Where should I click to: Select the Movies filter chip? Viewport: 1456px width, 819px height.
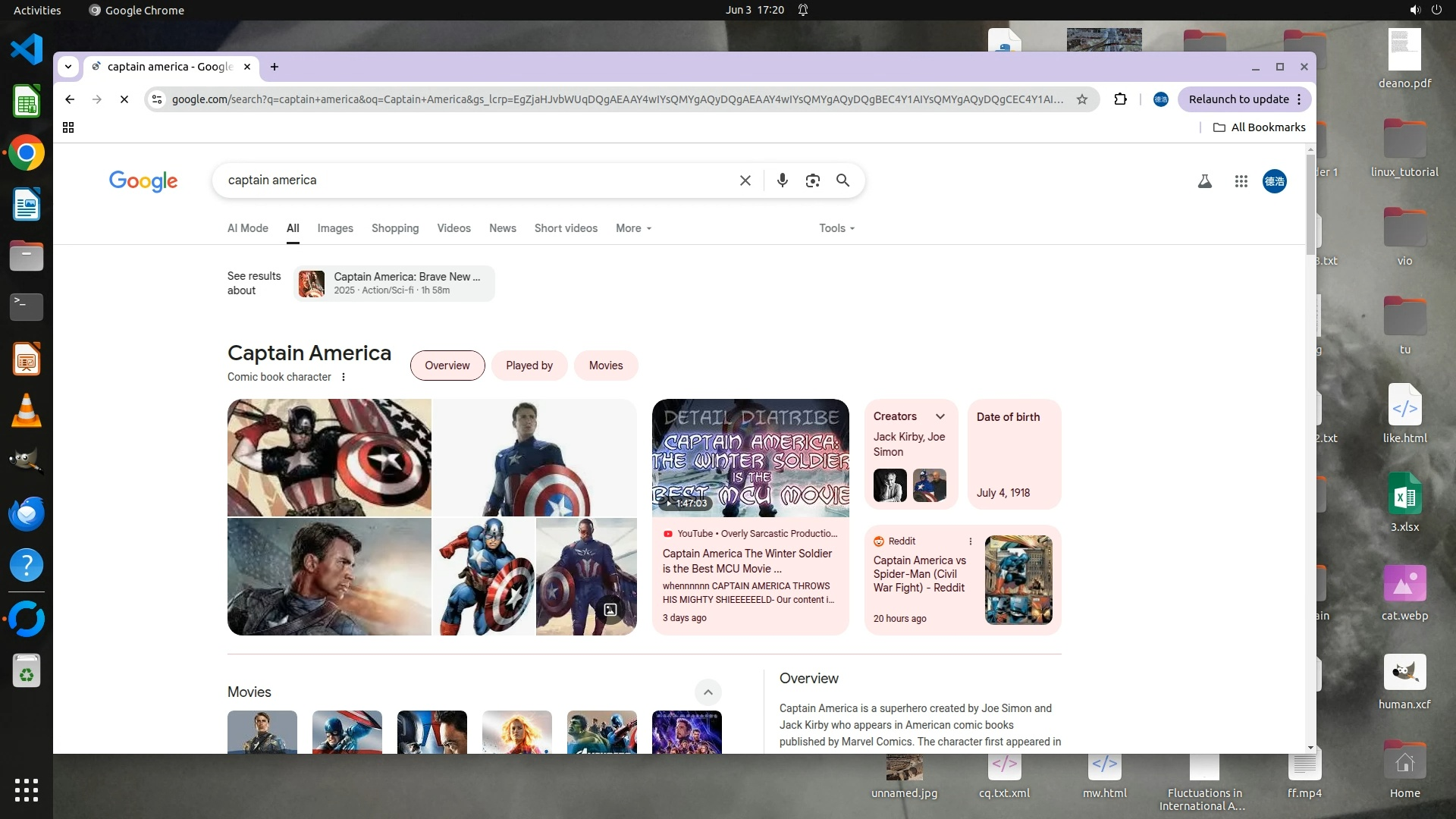pyautogui.click(x=605, y=366)
